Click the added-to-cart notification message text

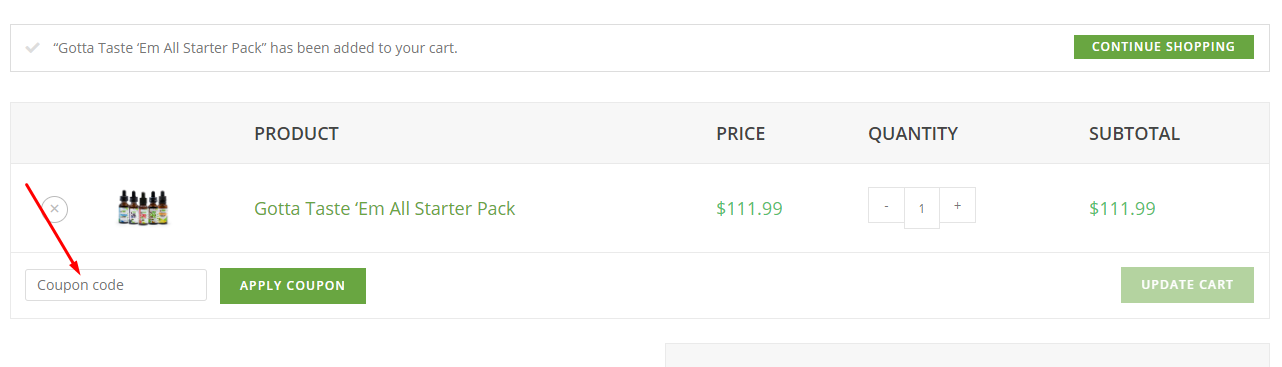(x=255, y=47)
